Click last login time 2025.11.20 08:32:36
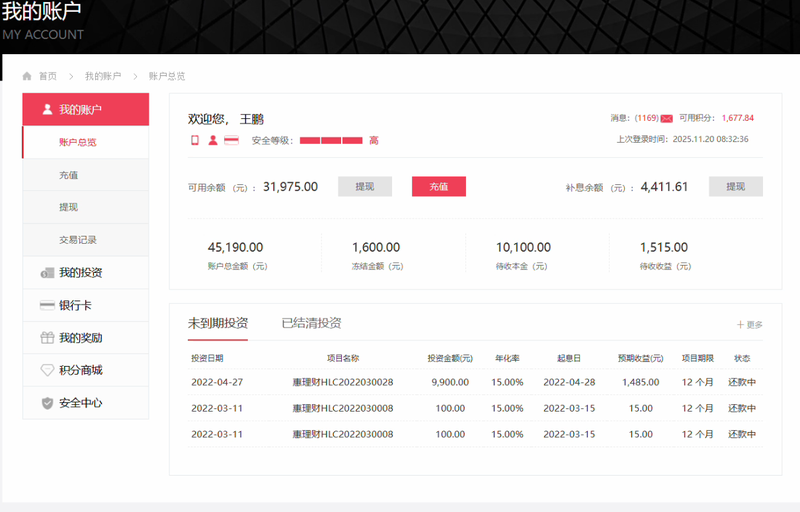Viewport: 800px width, 512px height. (x=710, y=139)
